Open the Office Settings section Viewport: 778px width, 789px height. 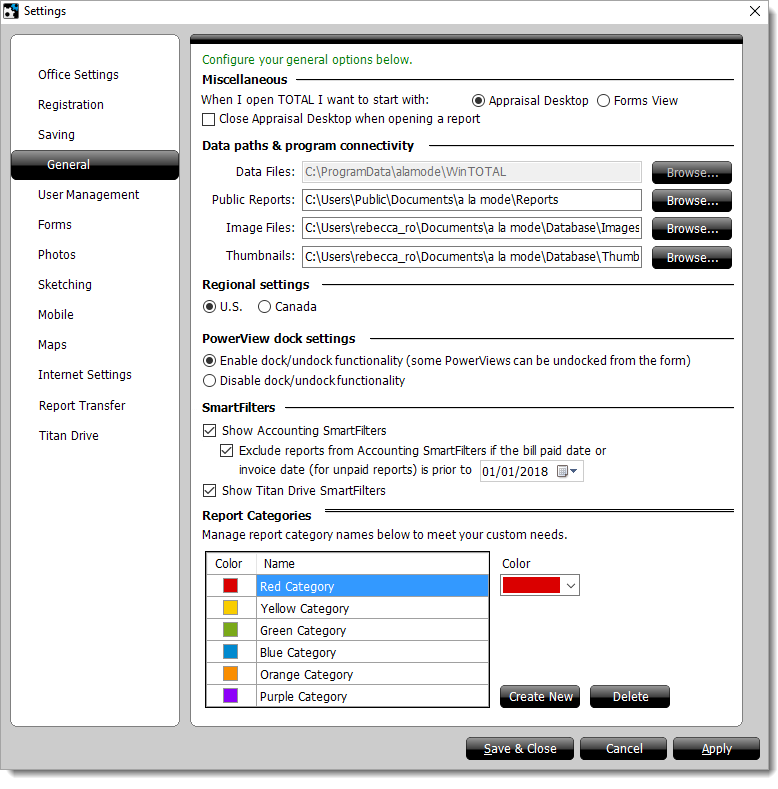78,75
